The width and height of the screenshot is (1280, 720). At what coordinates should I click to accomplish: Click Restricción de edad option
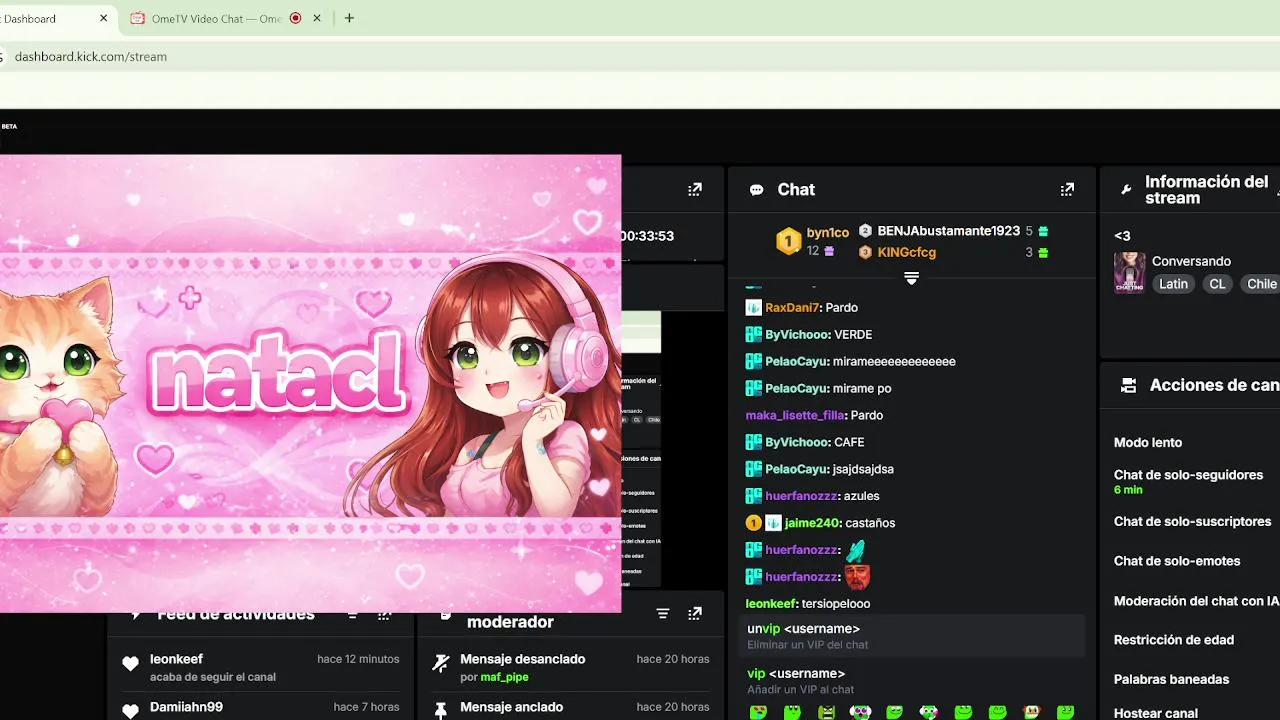pos(1174,640)
